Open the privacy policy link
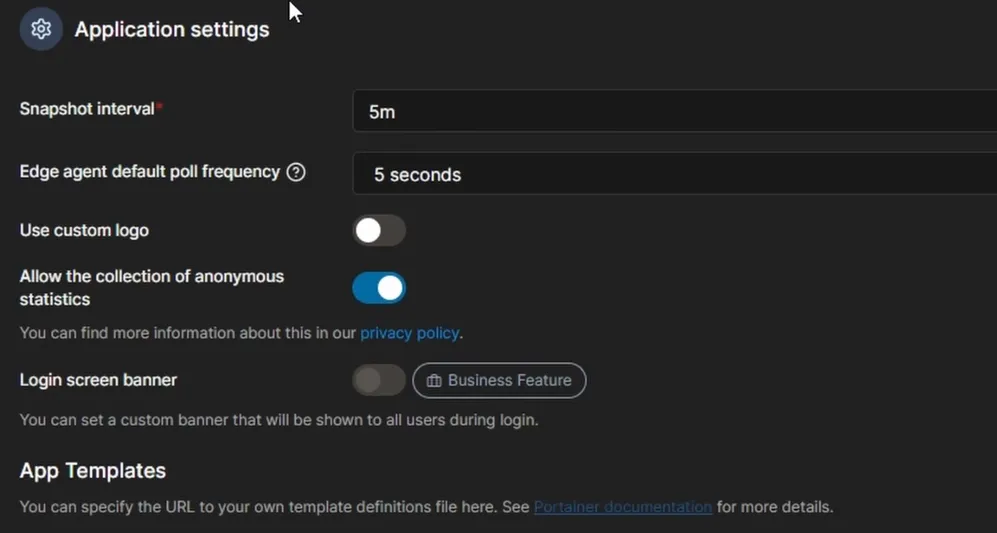The height and width of the screenshot is (533, 997). (x=409, y=333)
